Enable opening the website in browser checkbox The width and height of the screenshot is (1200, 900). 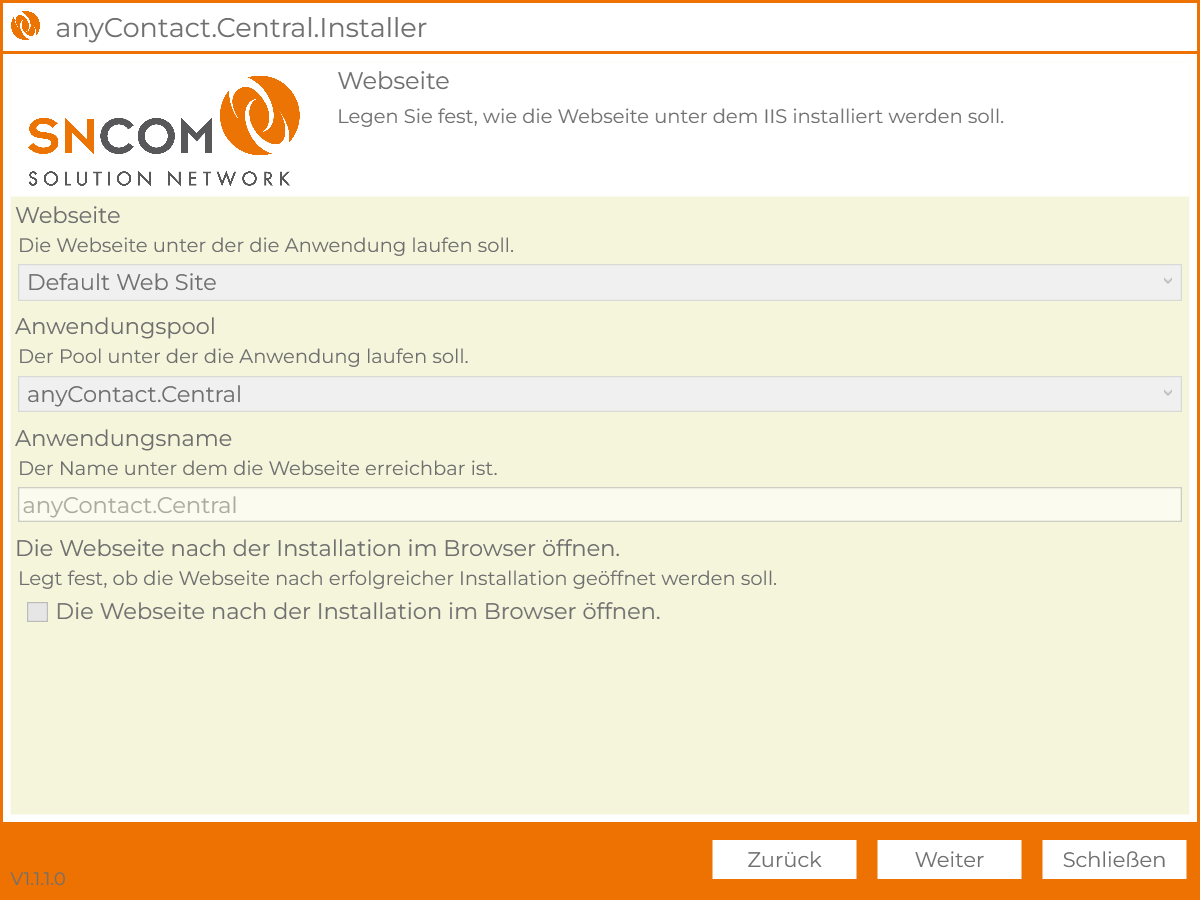coord(38,612)
